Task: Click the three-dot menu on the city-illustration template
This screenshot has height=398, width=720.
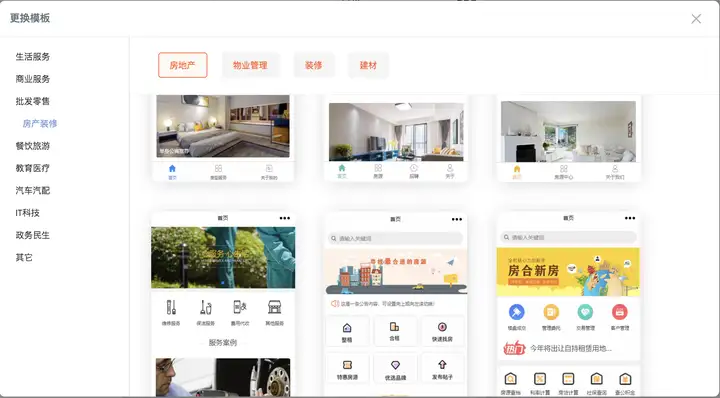Action: point(457,219)
